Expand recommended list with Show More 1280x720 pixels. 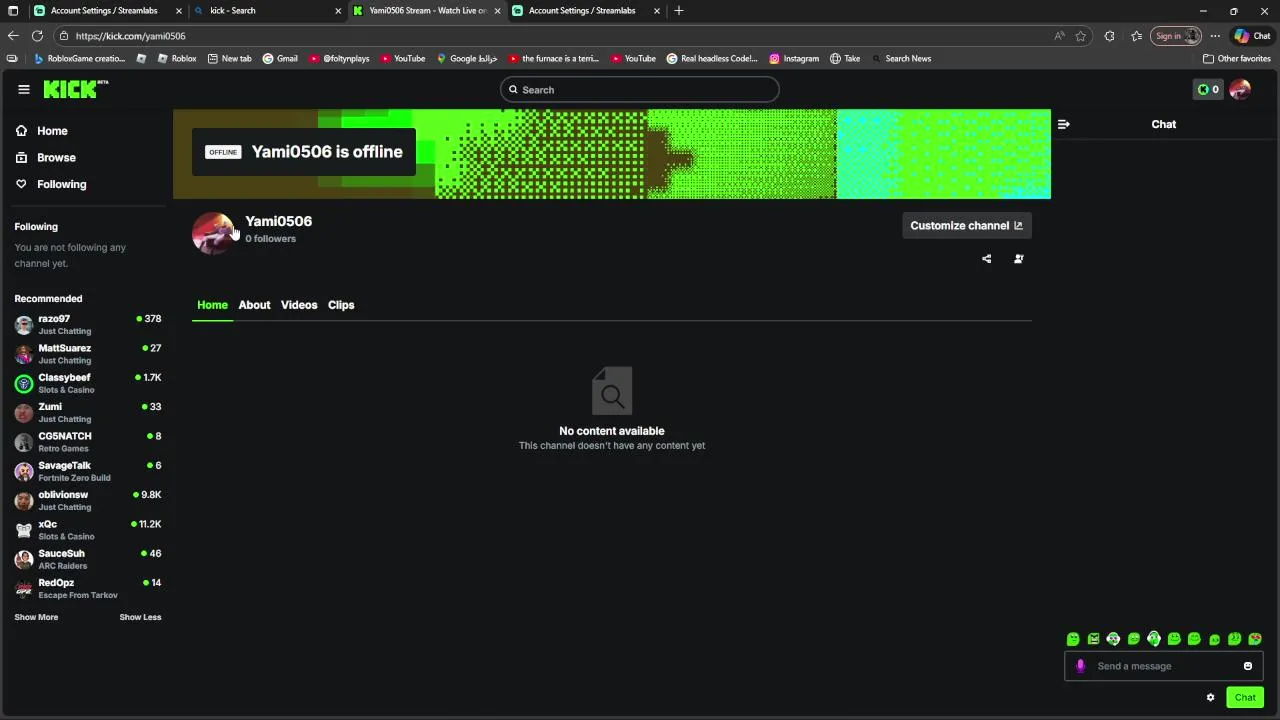coord(36,617)
